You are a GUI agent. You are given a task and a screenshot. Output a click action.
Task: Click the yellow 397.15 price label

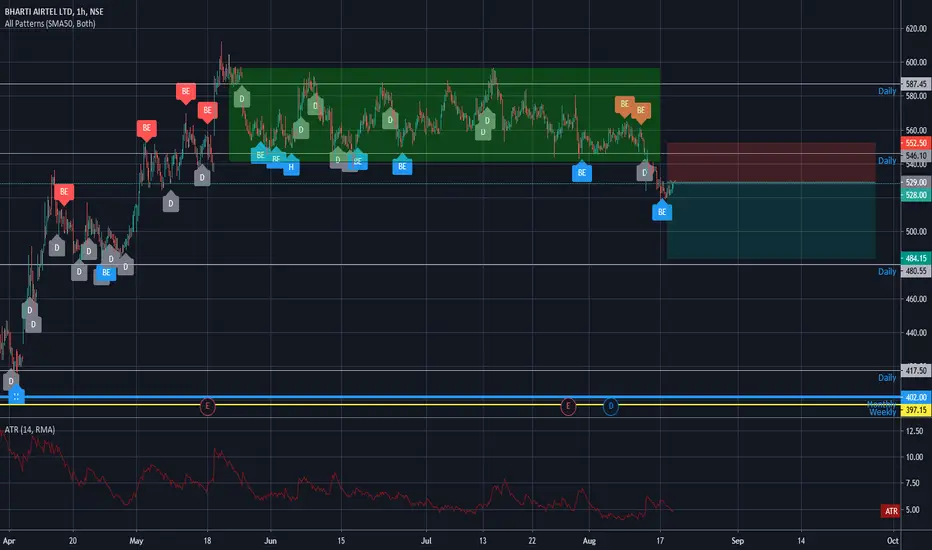[x=916, y=410]
